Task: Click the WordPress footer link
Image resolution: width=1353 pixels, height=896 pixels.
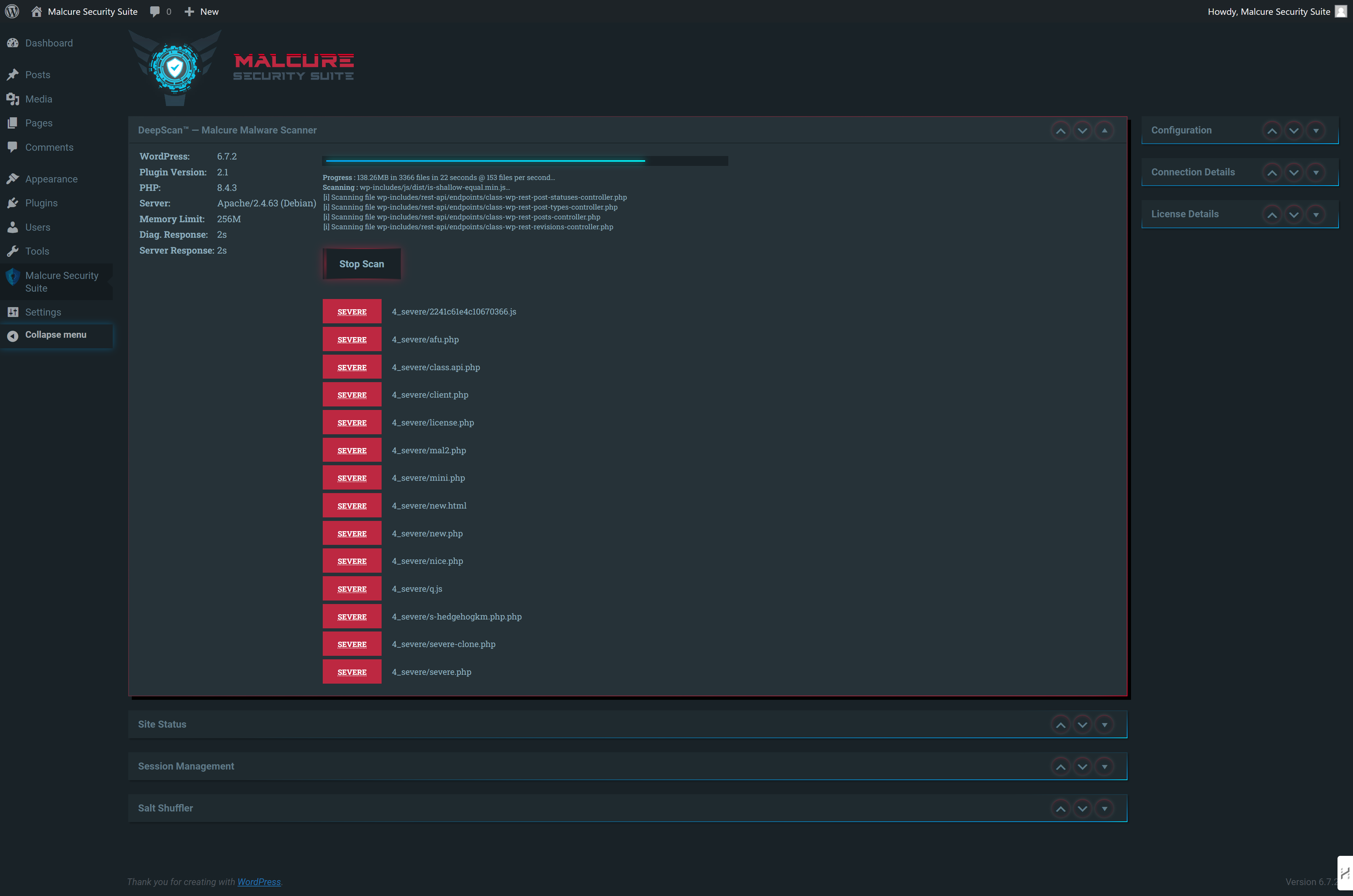Action: point(259,882)
